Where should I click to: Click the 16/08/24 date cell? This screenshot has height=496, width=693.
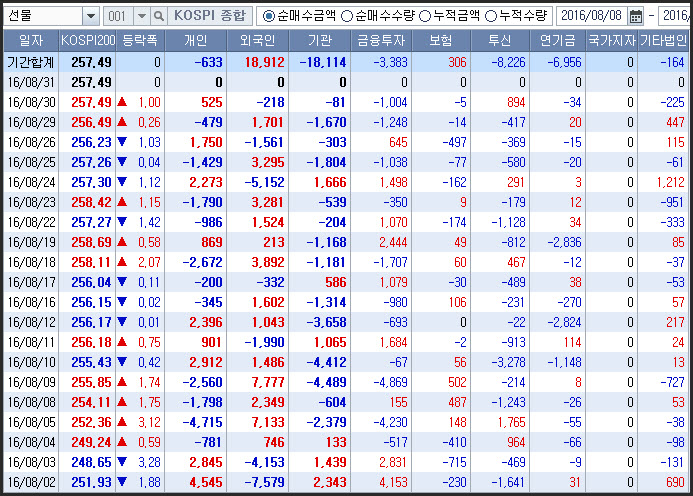[x=31, y=182]
